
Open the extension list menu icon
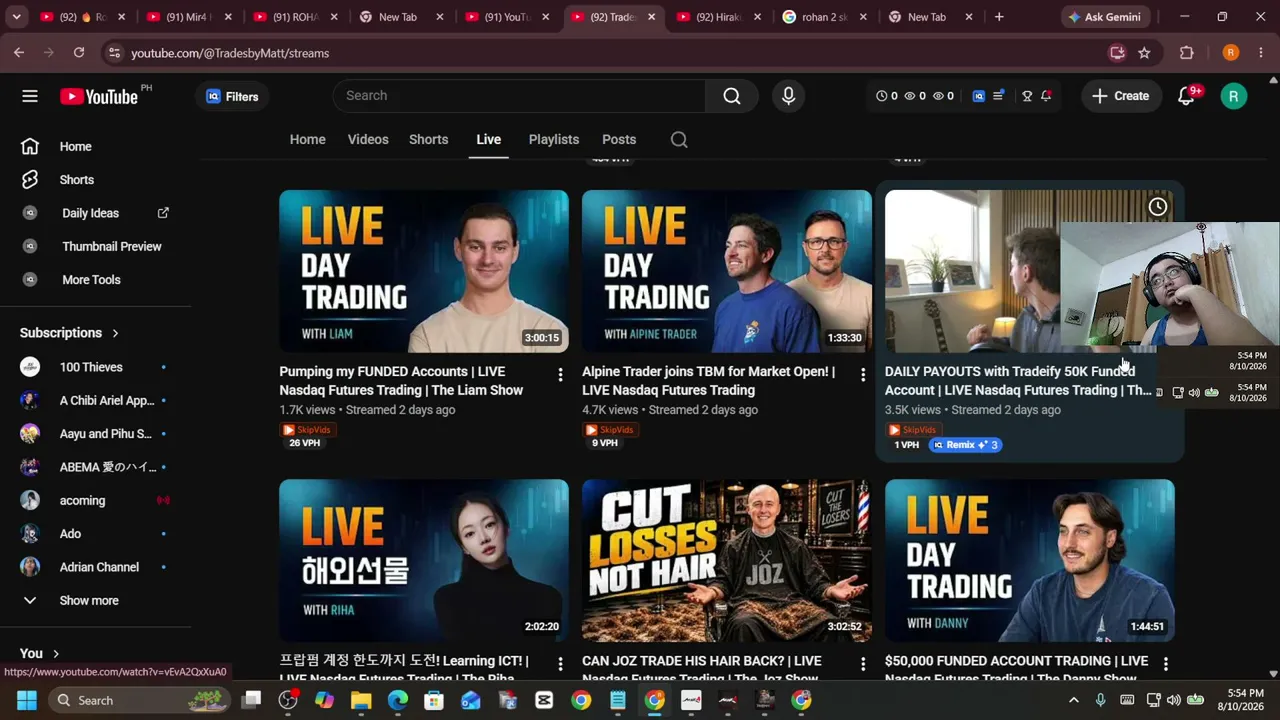(x=998, y=96)
